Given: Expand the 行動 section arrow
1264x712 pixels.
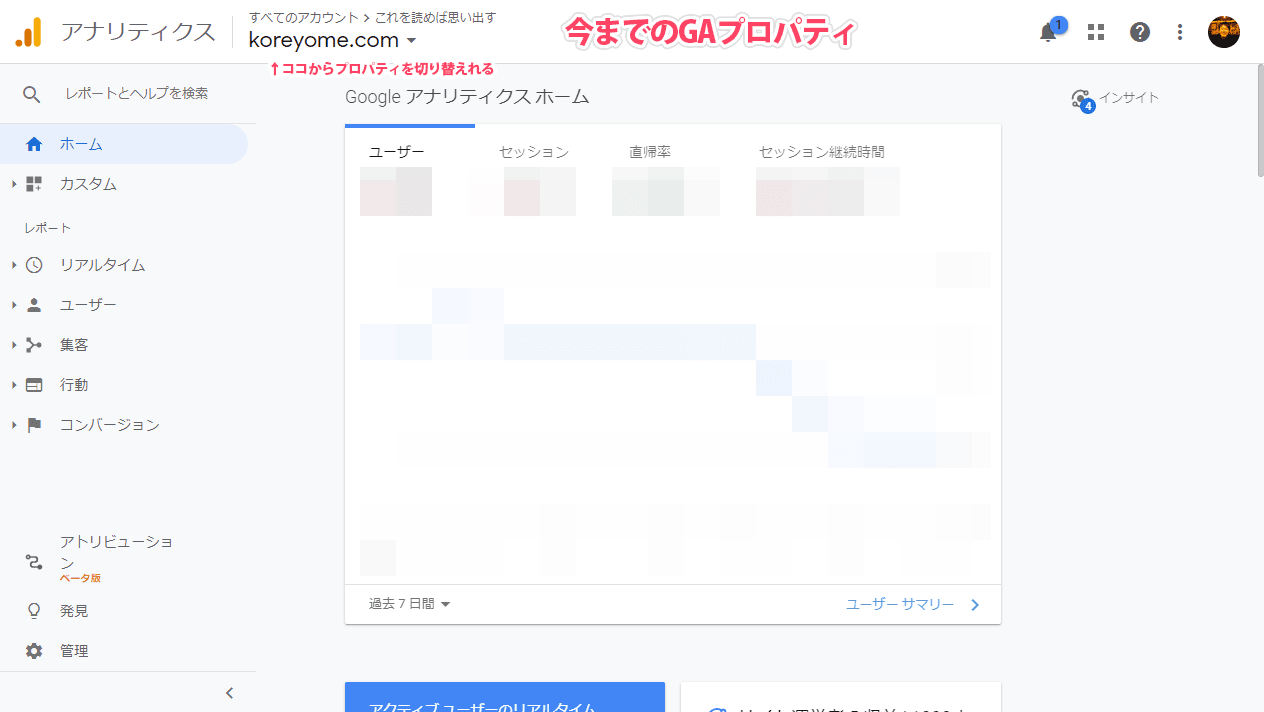Looking at the screenshot, I should 14,385.
